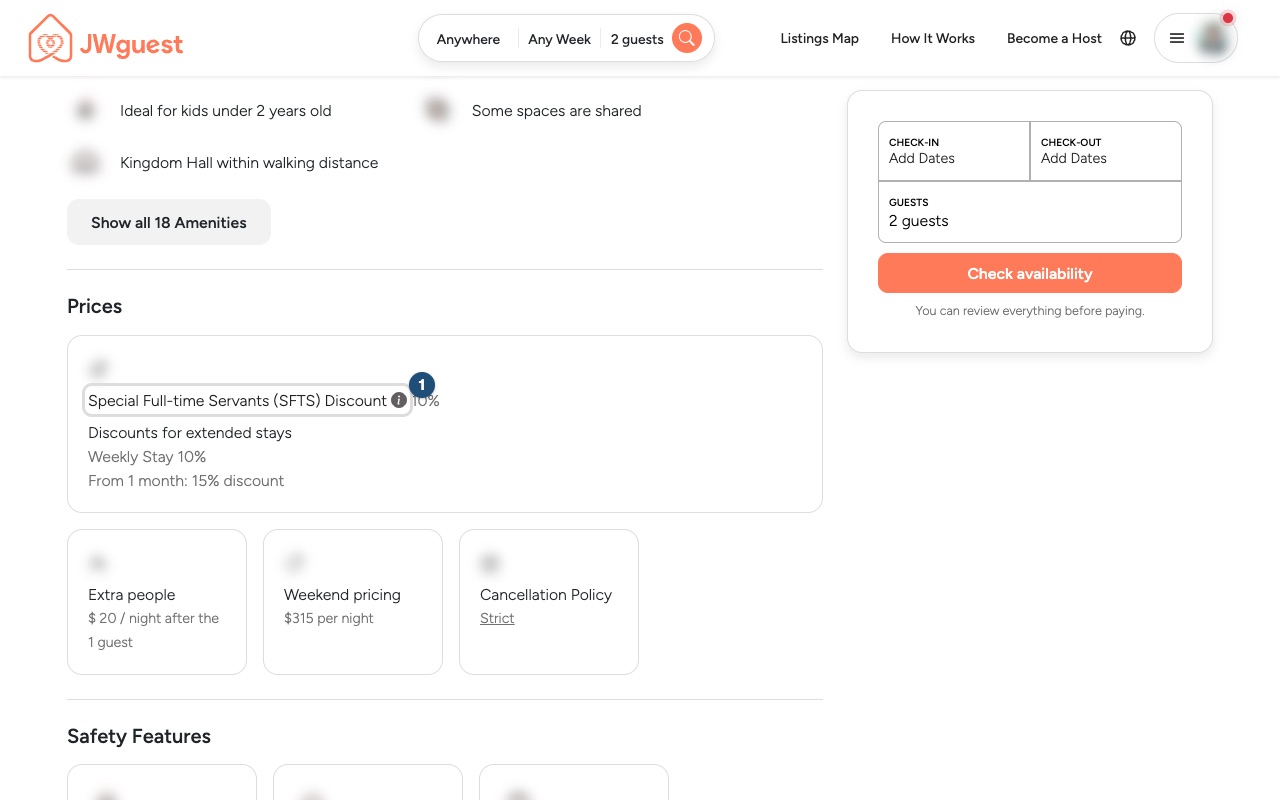Open the 2 guests search filter
Screen dimensions: 1280x800
click(x=637, y=39)
